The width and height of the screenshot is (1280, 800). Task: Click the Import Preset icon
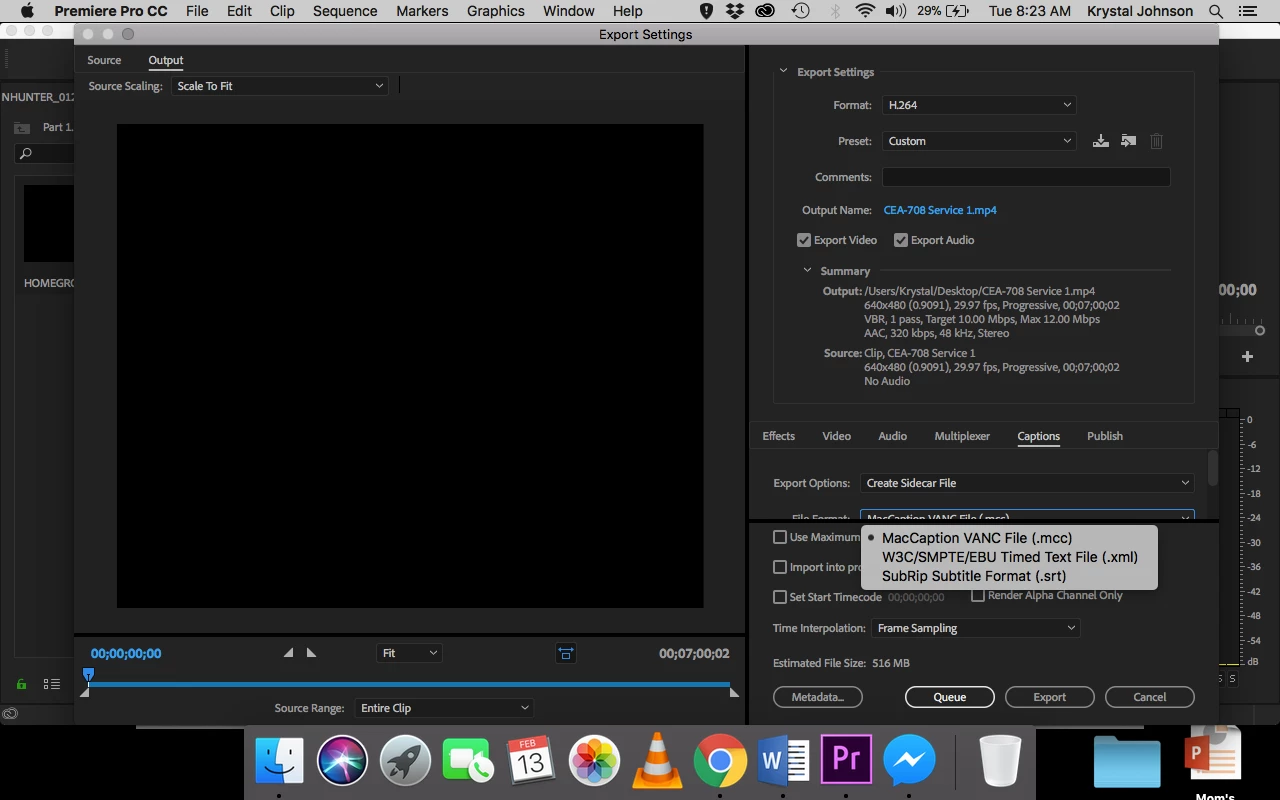point(1128,141)
